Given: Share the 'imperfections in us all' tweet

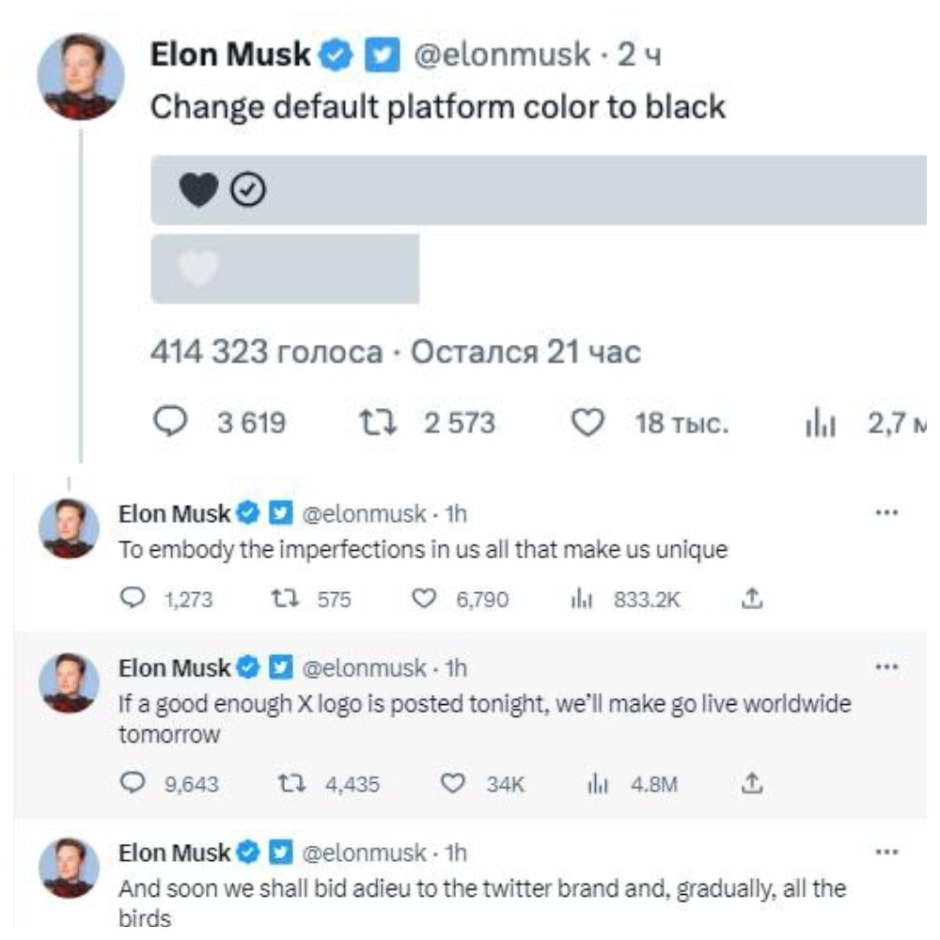Looking at the screenshot, I should [x=752, y=599].
